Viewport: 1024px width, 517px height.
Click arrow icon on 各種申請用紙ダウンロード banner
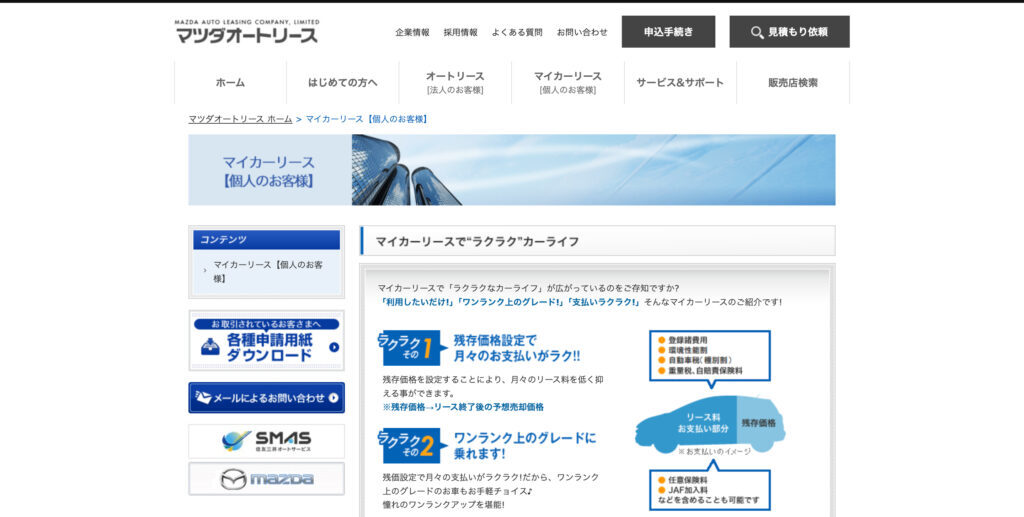(334, 347)
